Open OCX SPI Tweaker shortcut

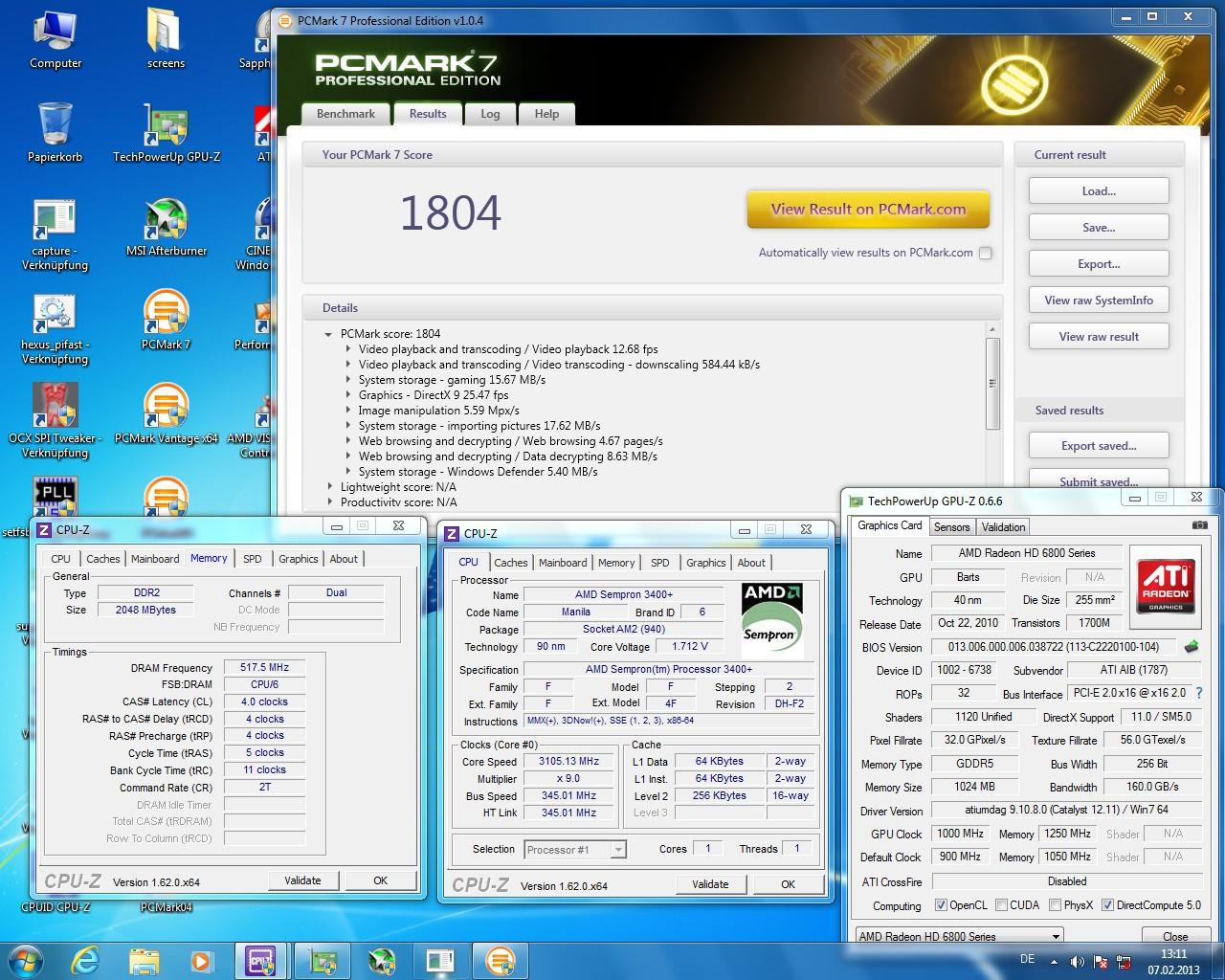click(56, 422)
